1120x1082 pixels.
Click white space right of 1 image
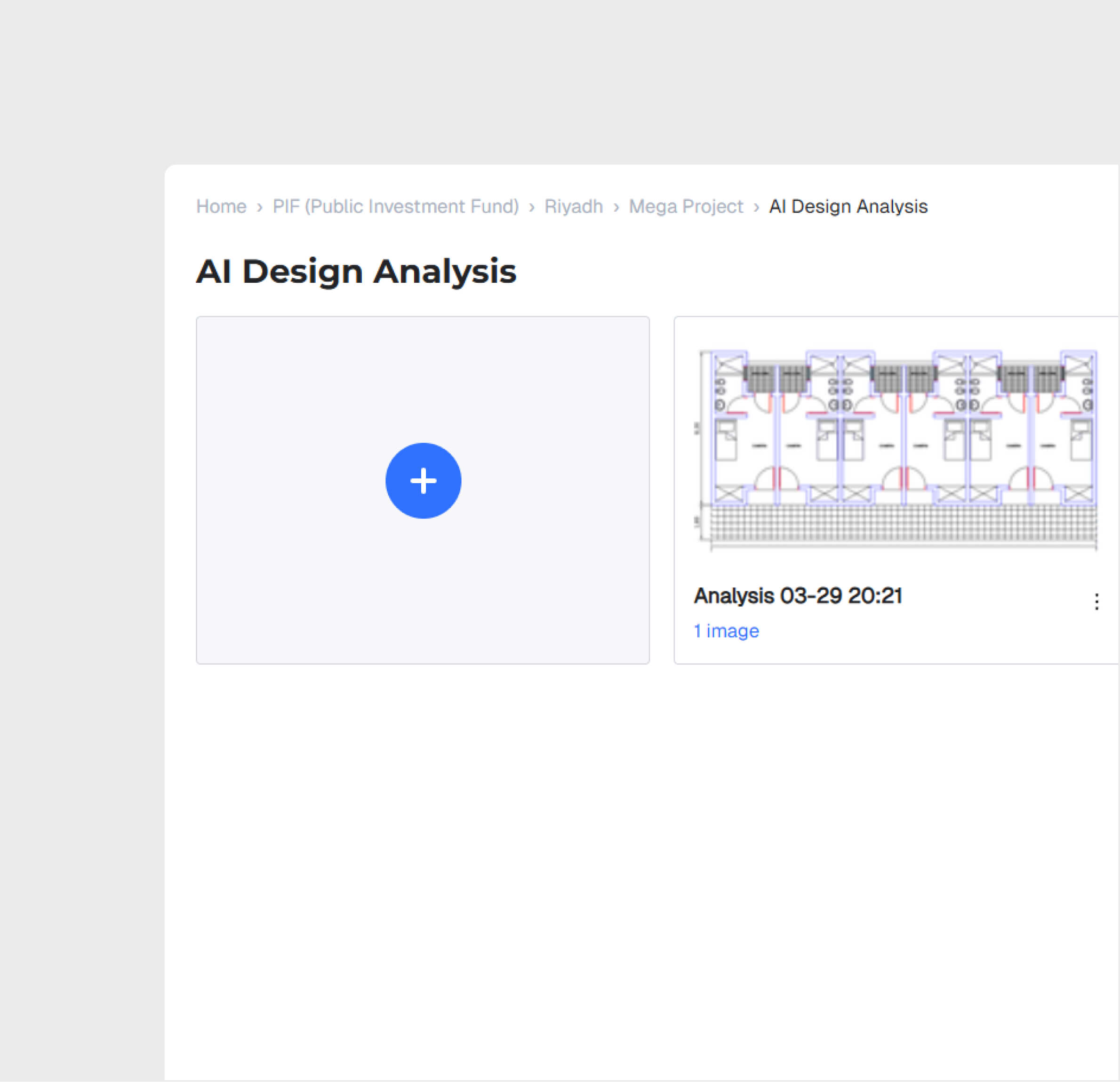(914, 632)
